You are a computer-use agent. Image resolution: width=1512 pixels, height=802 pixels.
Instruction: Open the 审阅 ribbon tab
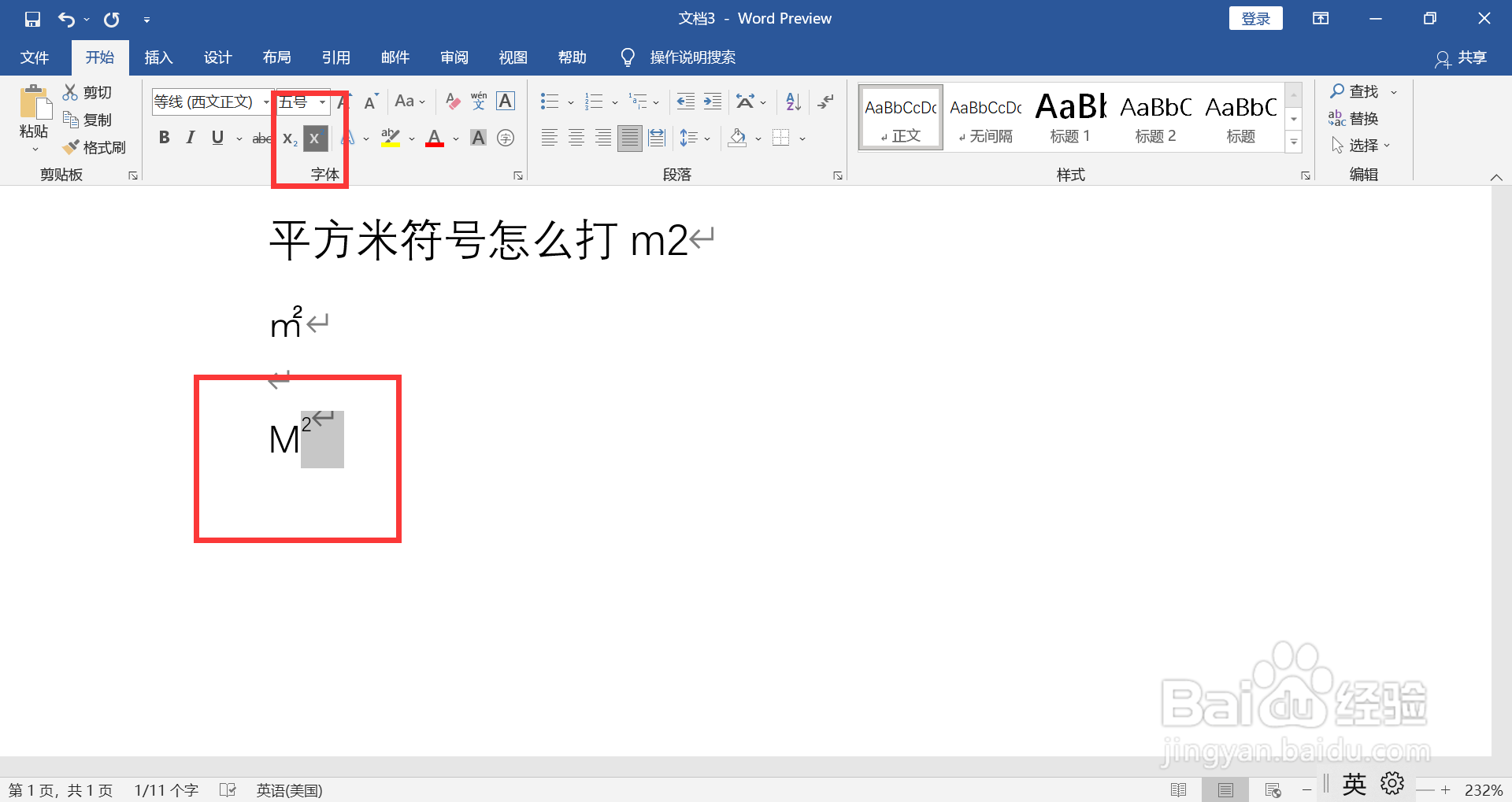(x=454, y=57)
